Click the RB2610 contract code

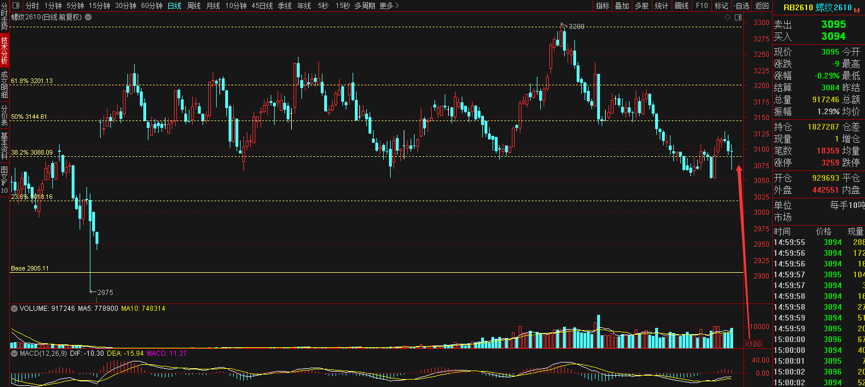(x=798, y=7)
